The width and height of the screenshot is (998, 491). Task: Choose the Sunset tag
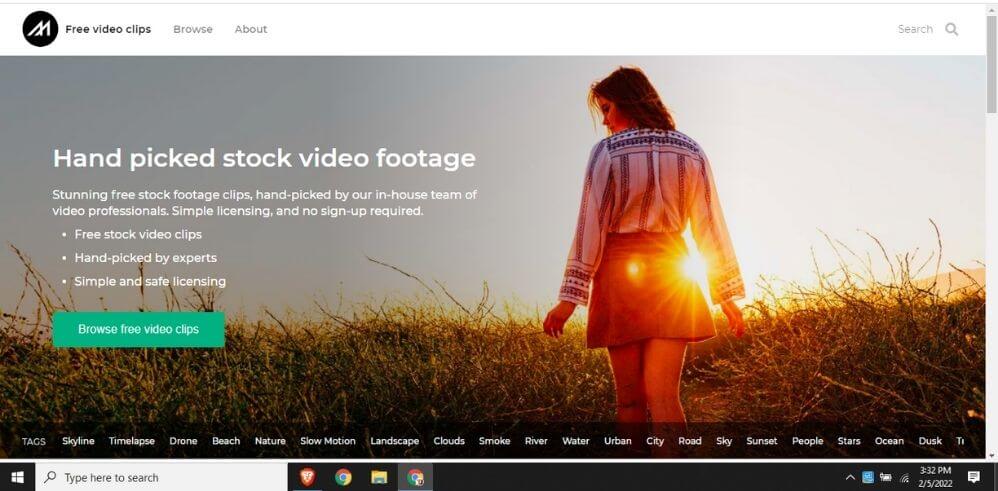[x=762, y=441]
